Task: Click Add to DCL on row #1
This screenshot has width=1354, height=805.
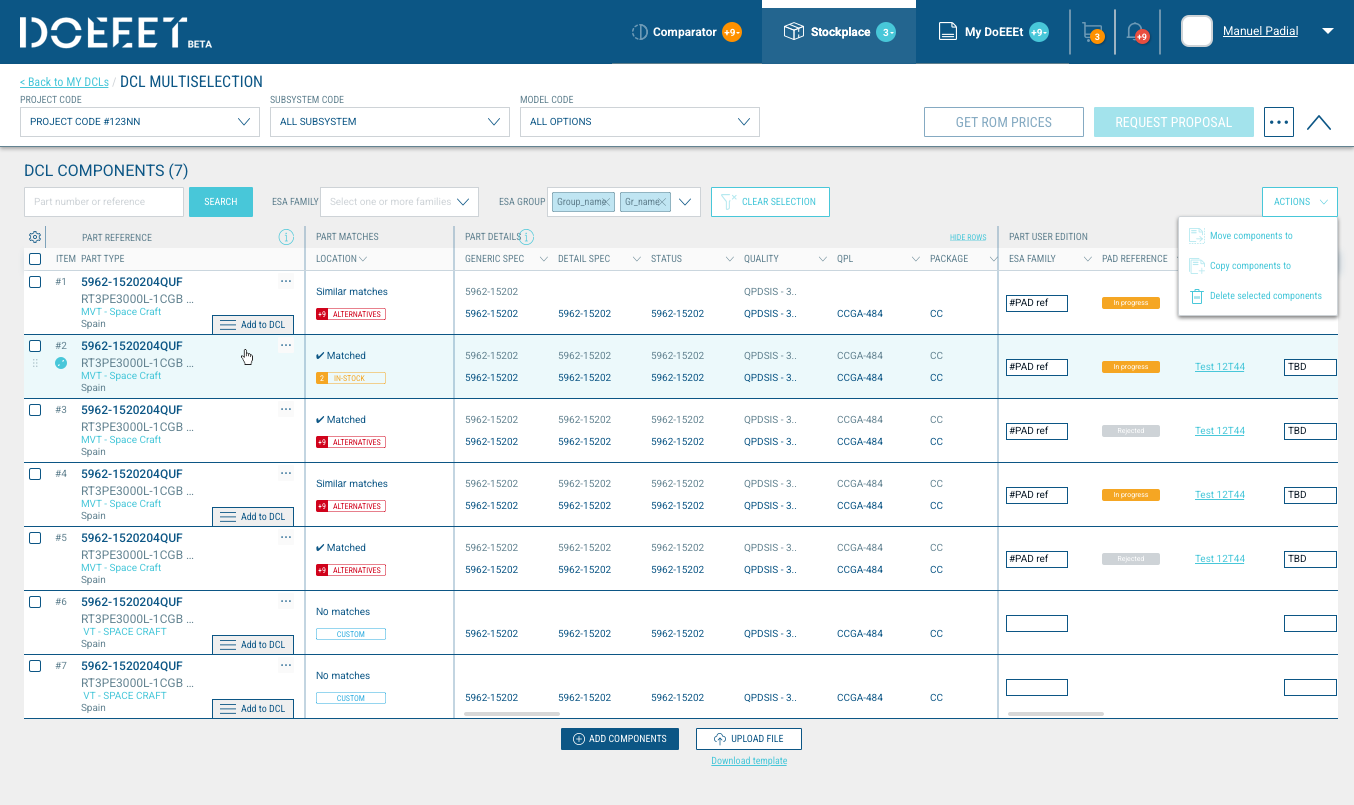Action: [253, 325]
